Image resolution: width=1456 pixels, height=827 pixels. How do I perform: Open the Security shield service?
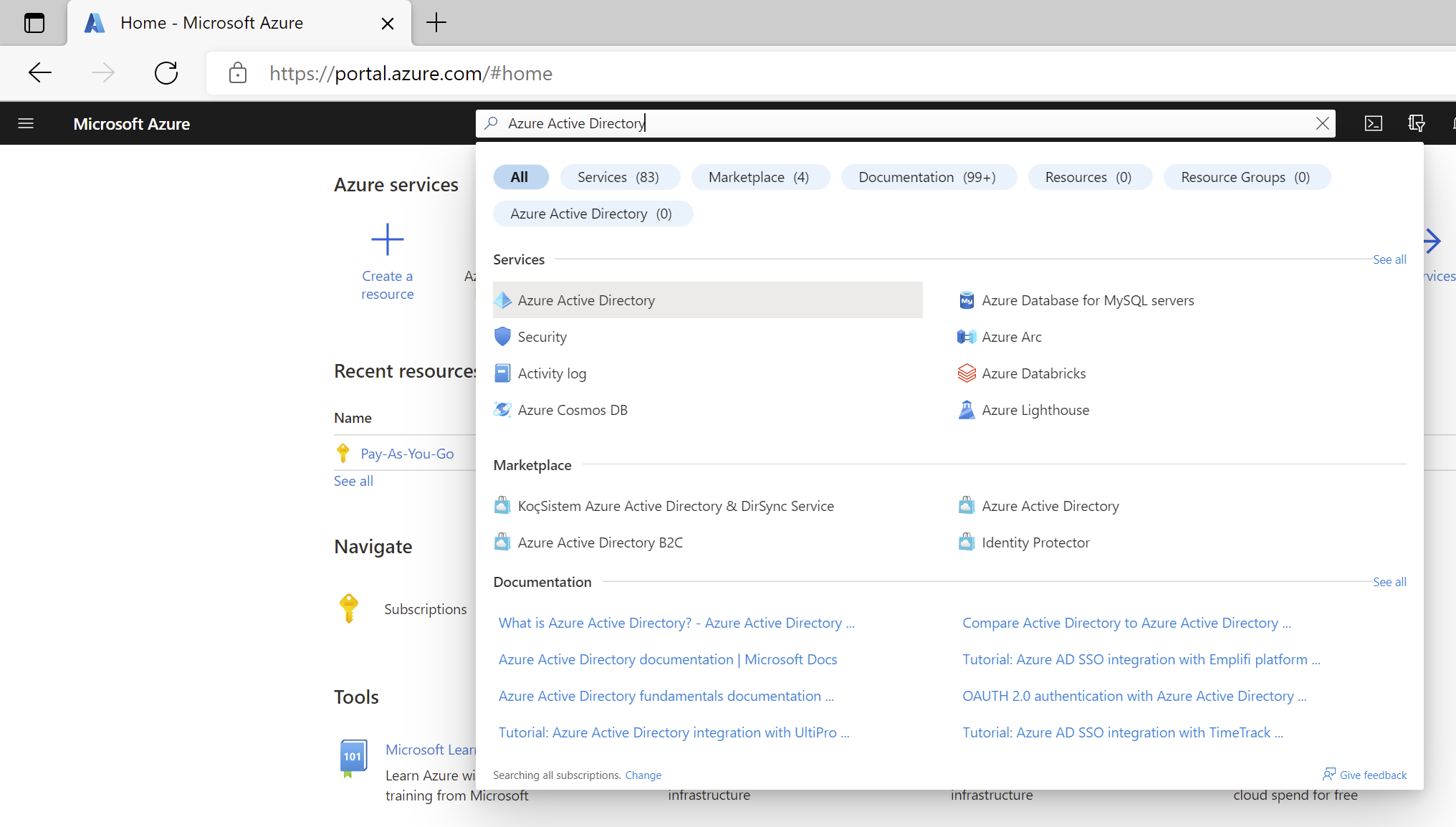click(x=503, y=337)
